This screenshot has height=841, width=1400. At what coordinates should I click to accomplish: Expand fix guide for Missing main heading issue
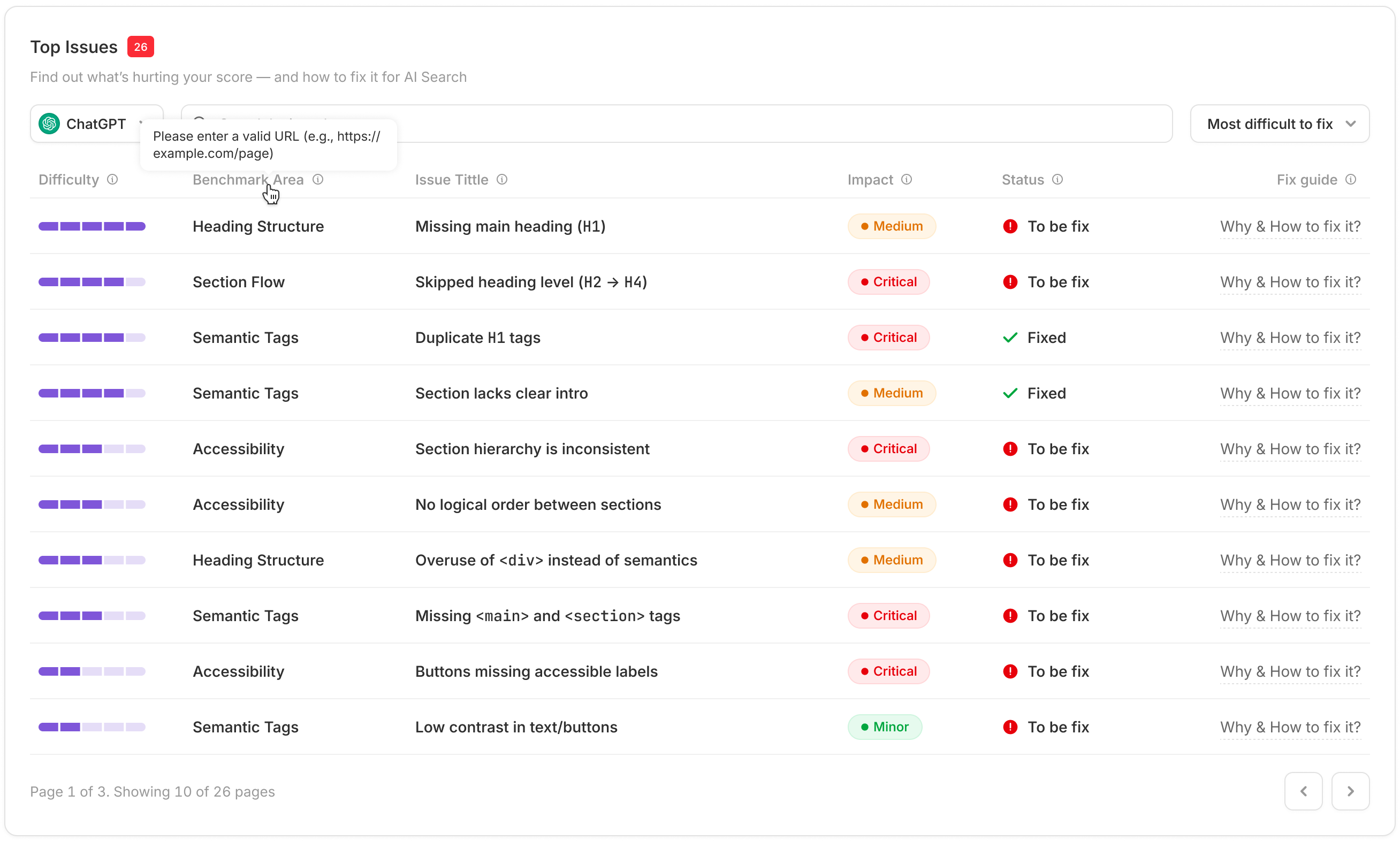(1290, 226)
